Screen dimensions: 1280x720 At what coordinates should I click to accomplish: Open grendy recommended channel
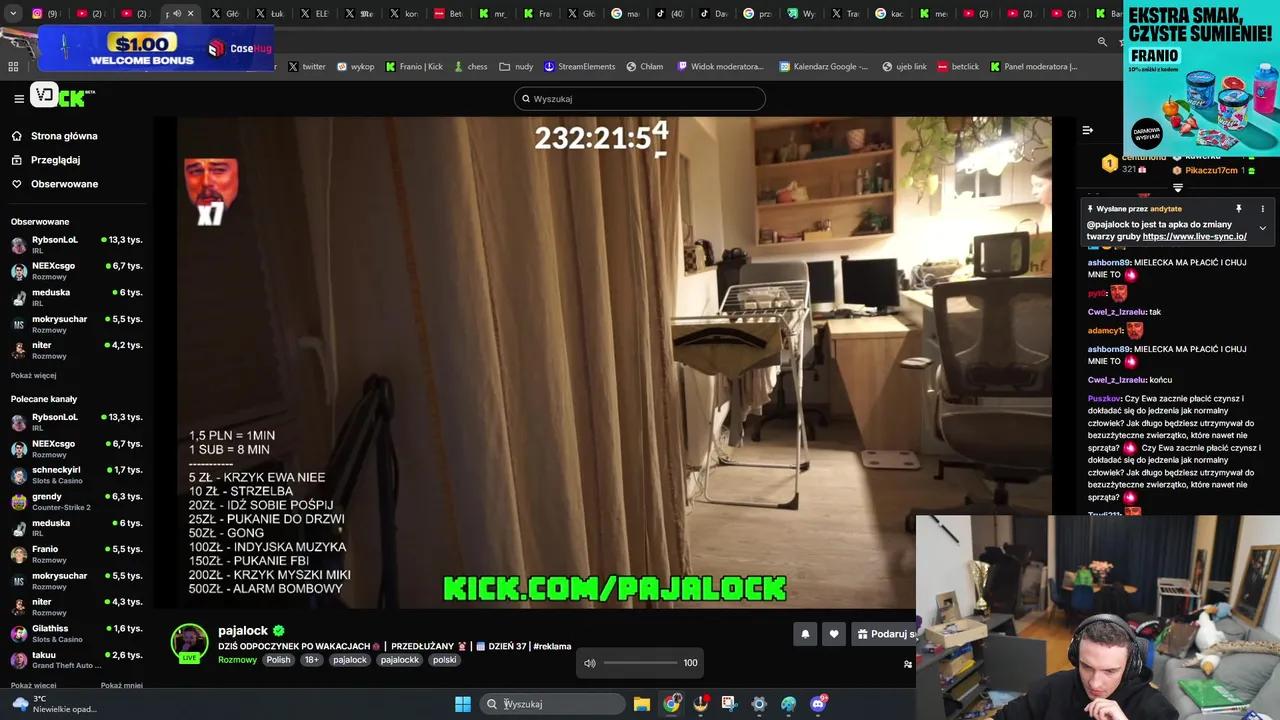pyautogui.click(x=76, y=501)
